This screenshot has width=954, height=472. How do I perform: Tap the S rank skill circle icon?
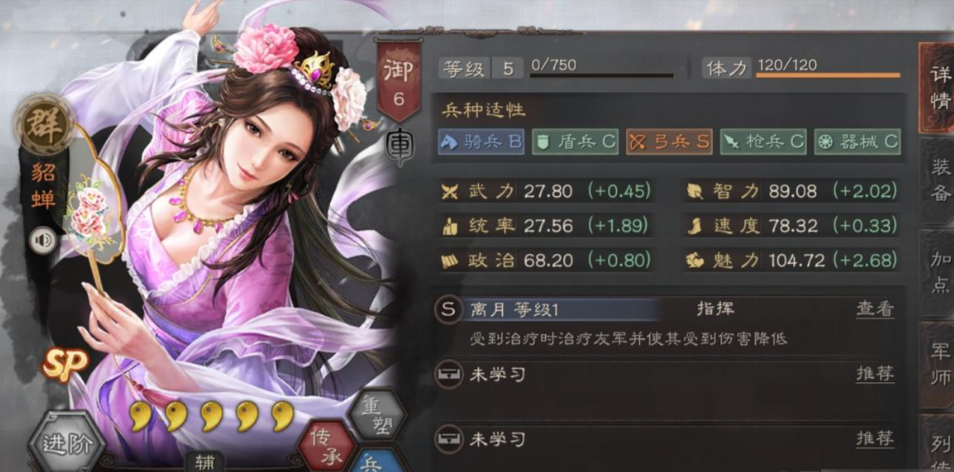point(447,309)
